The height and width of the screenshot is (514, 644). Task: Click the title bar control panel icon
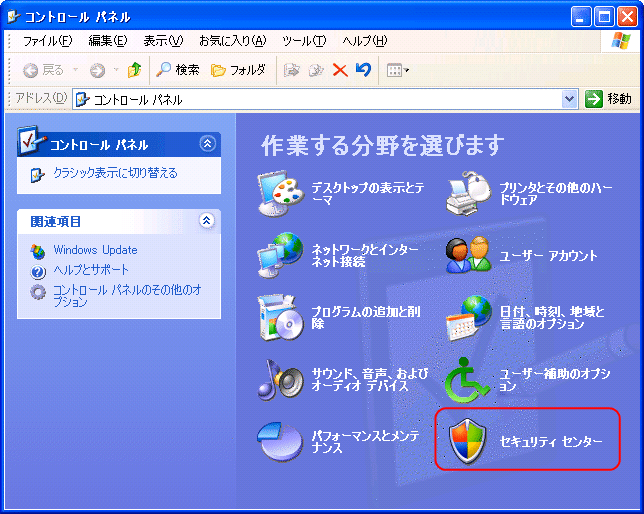[14, 16]
